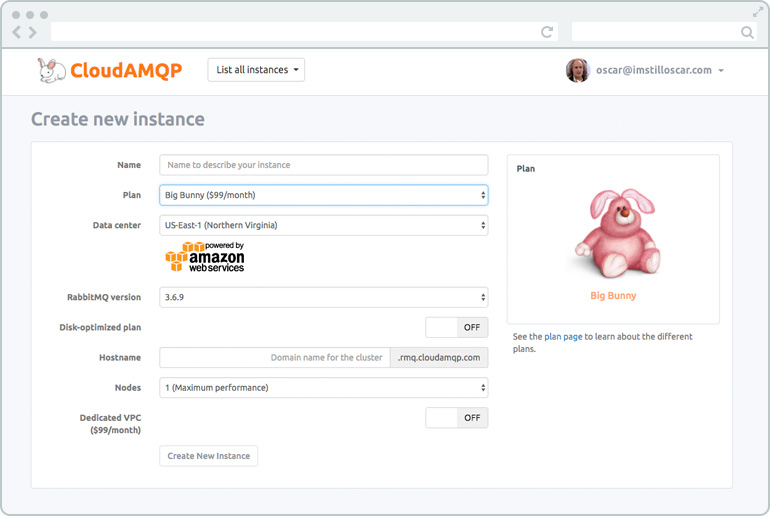
Task: Click the pink Big Bunny plan image
Action: [617, 233]
